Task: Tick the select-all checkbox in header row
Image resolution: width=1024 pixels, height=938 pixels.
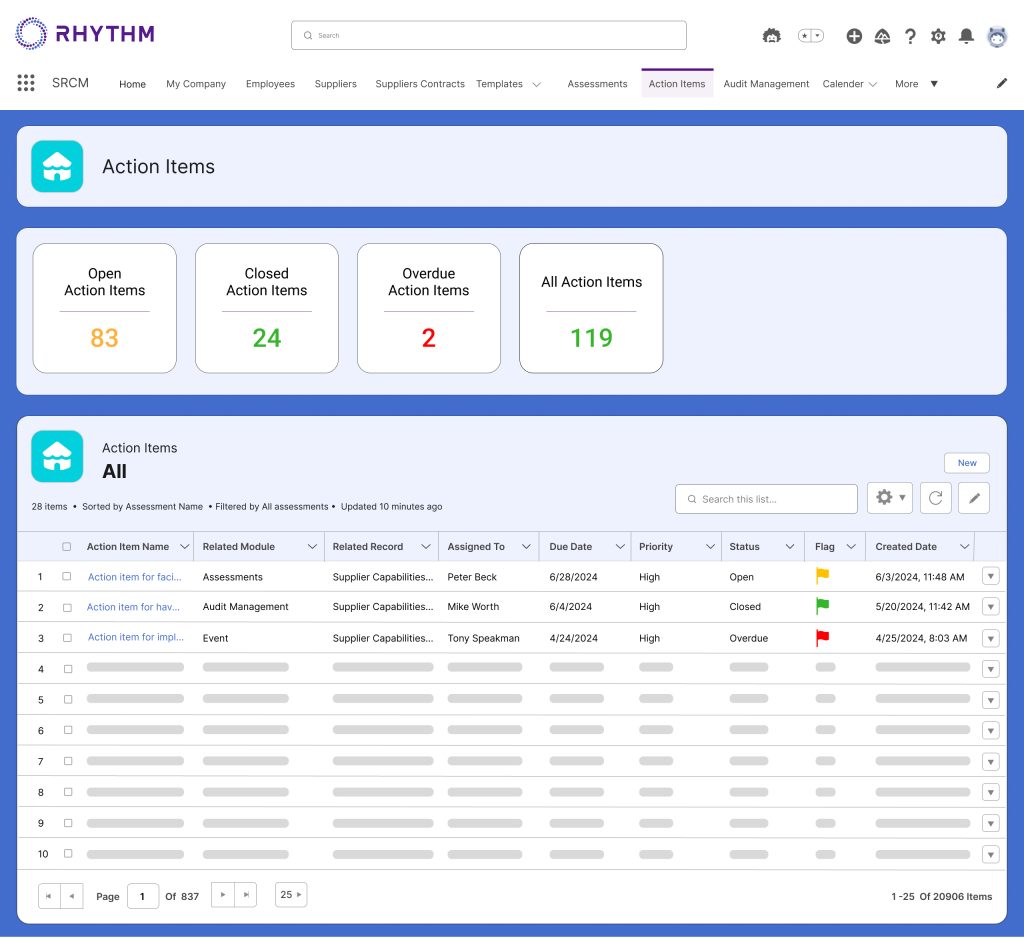Action: coord(67,547)
